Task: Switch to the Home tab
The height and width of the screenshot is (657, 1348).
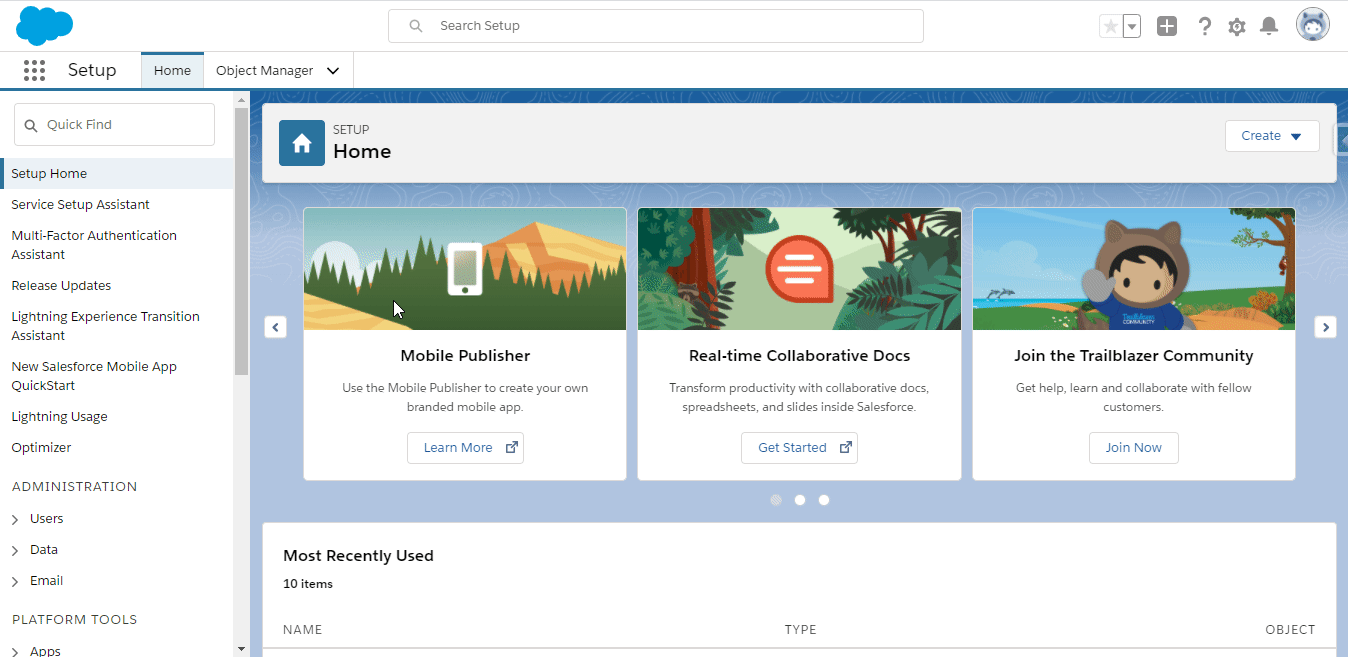Action: pos(172,71)
